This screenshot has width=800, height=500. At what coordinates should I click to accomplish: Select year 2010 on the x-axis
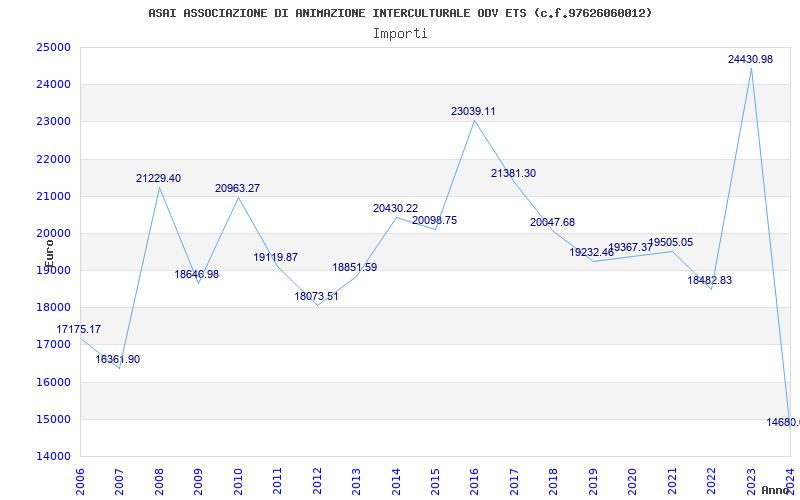pyautogui.click(x=238, y=481)
